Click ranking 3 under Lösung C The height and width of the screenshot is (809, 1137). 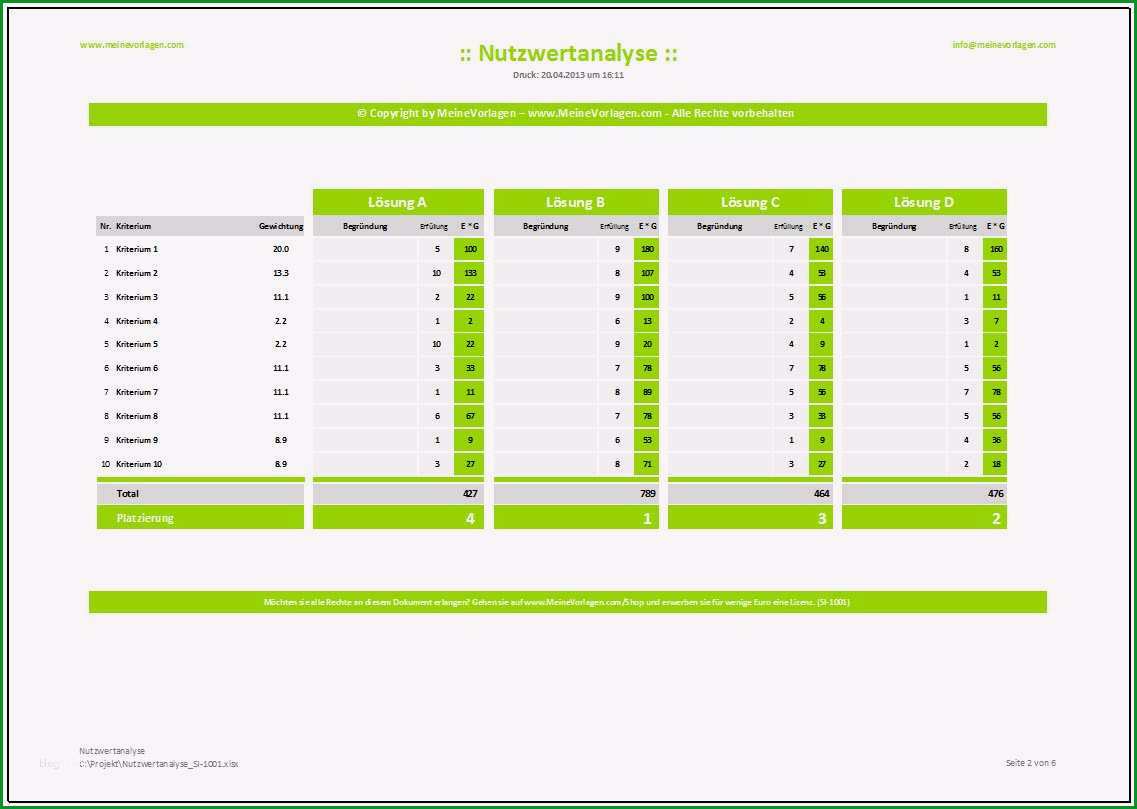(x=822, y=518)
